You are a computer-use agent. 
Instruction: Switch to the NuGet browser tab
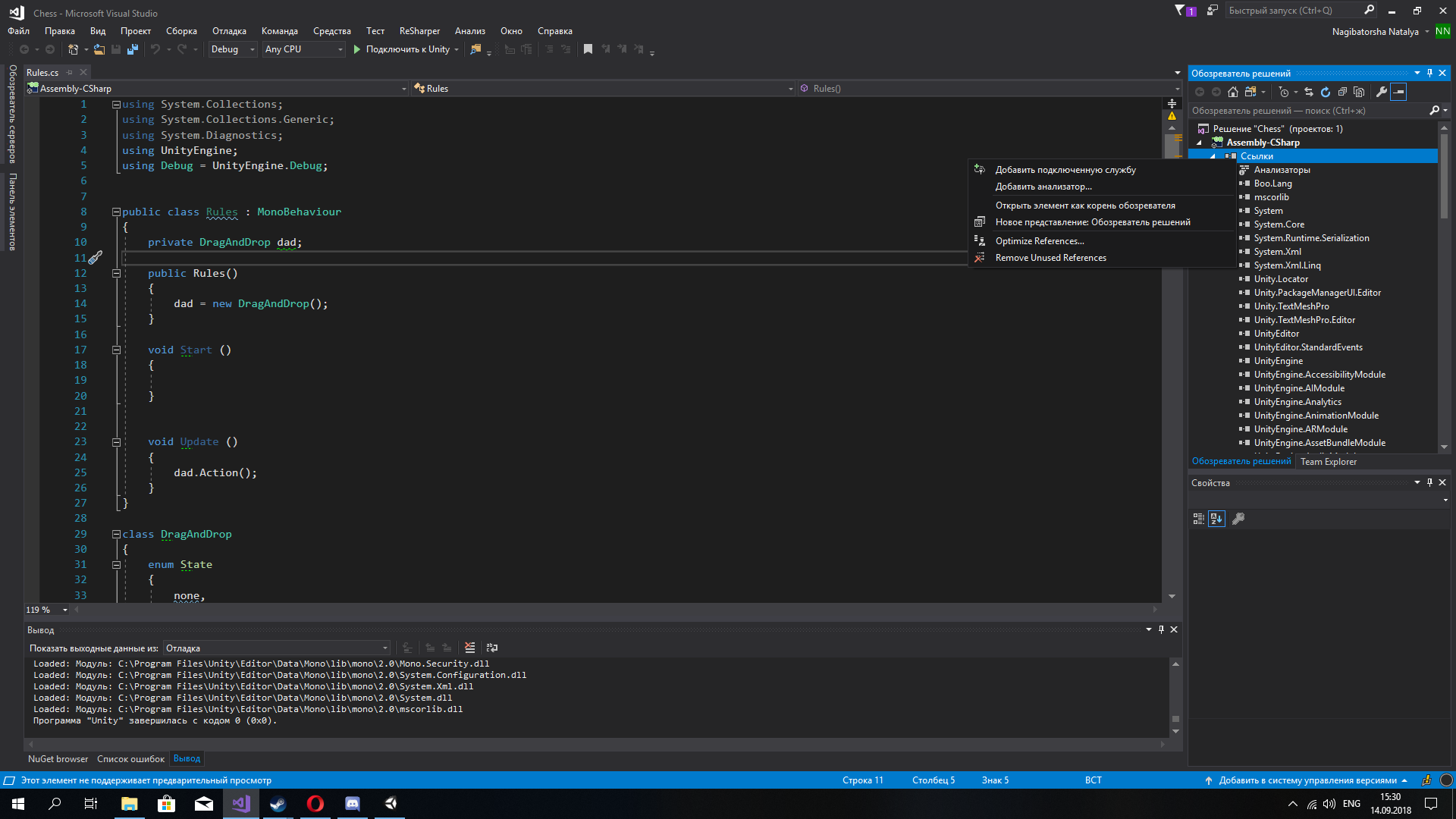(58, 759)
